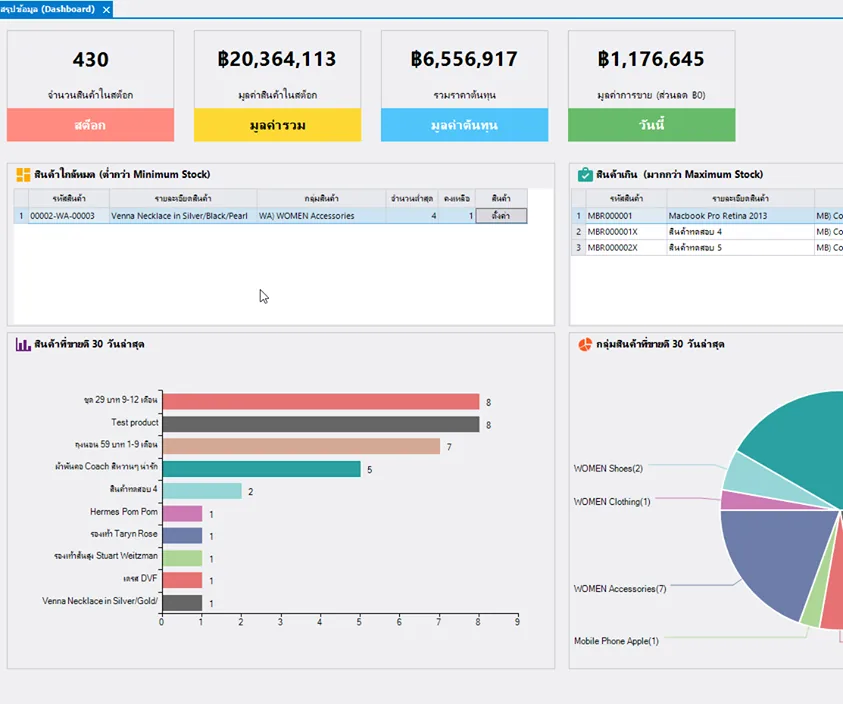Click the red stock summary button
The image size is (843, 704).
click(90, 125)
